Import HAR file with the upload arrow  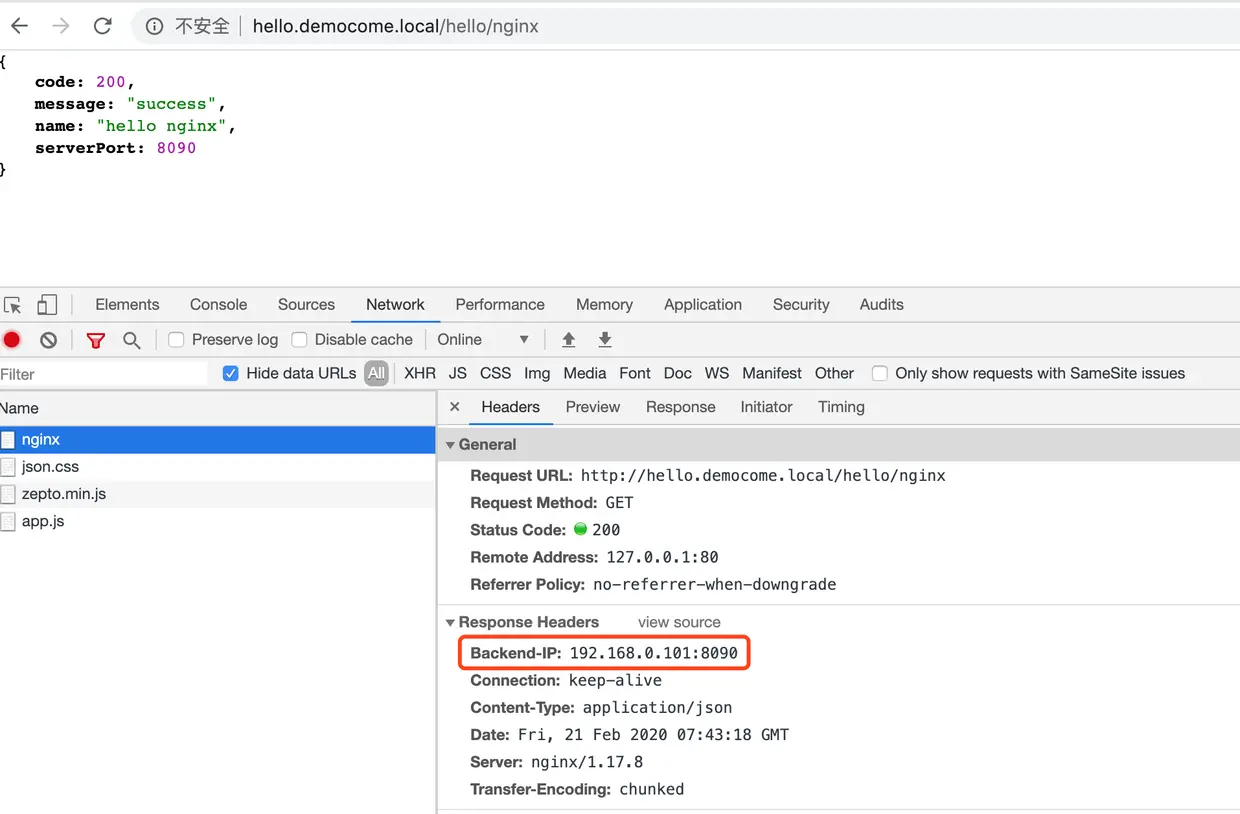point(568,340)
